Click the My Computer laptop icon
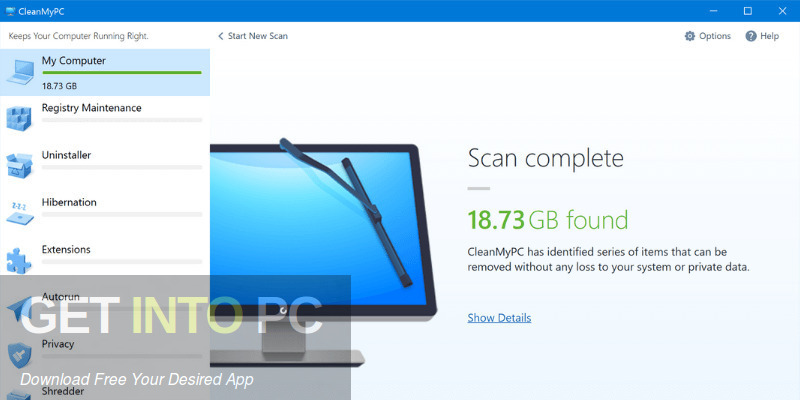Screen dimensions: 800x400 (x=20, y=72)
